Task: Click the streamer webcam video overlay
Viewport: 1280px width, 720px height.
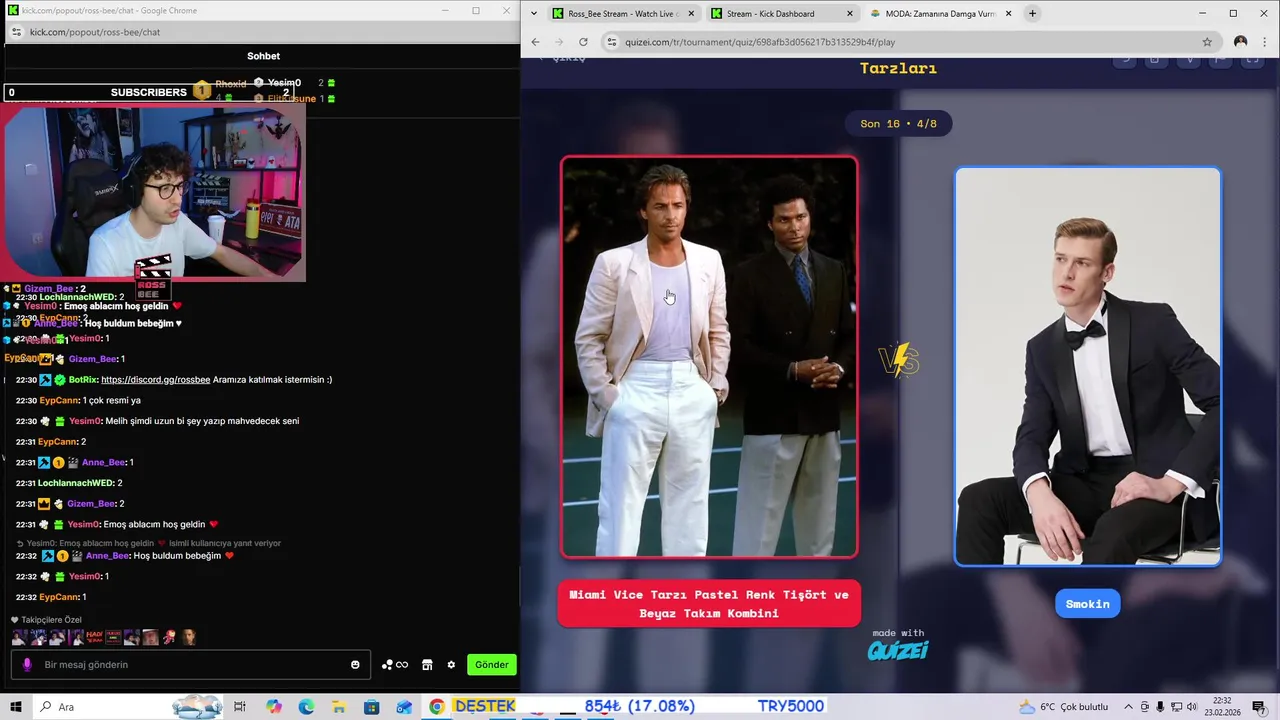Action: pyautogui.click(x=153, y=193)
